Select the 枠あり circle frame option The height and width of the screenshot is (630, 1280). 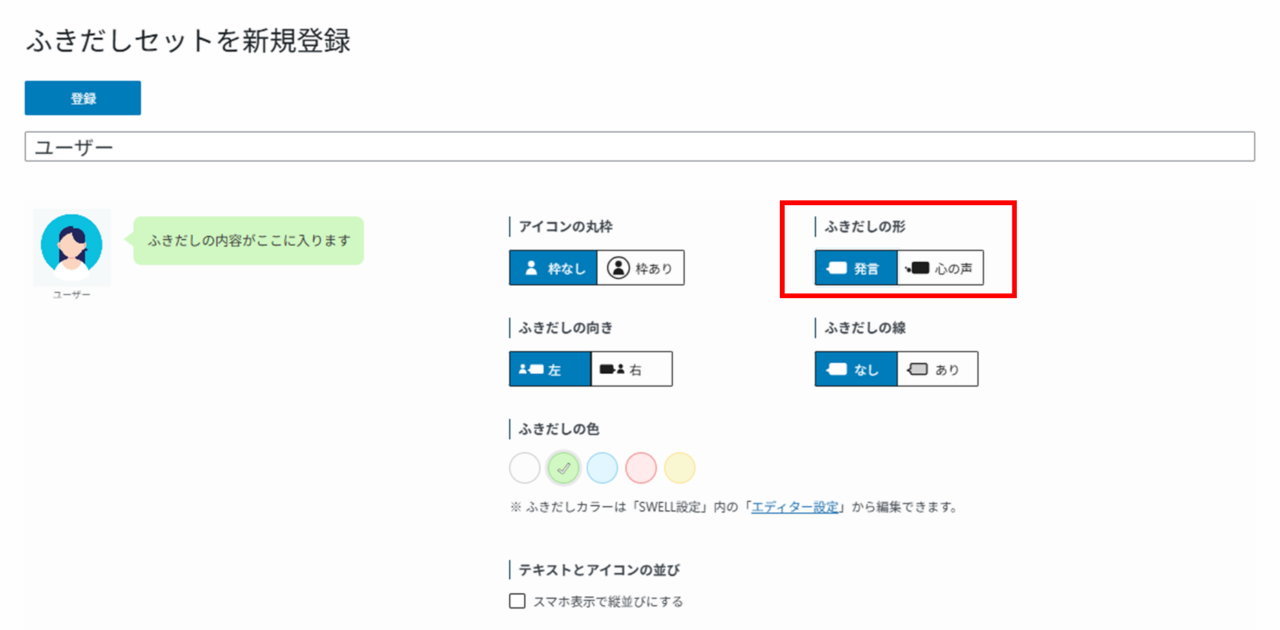click(x=641, y=268)
